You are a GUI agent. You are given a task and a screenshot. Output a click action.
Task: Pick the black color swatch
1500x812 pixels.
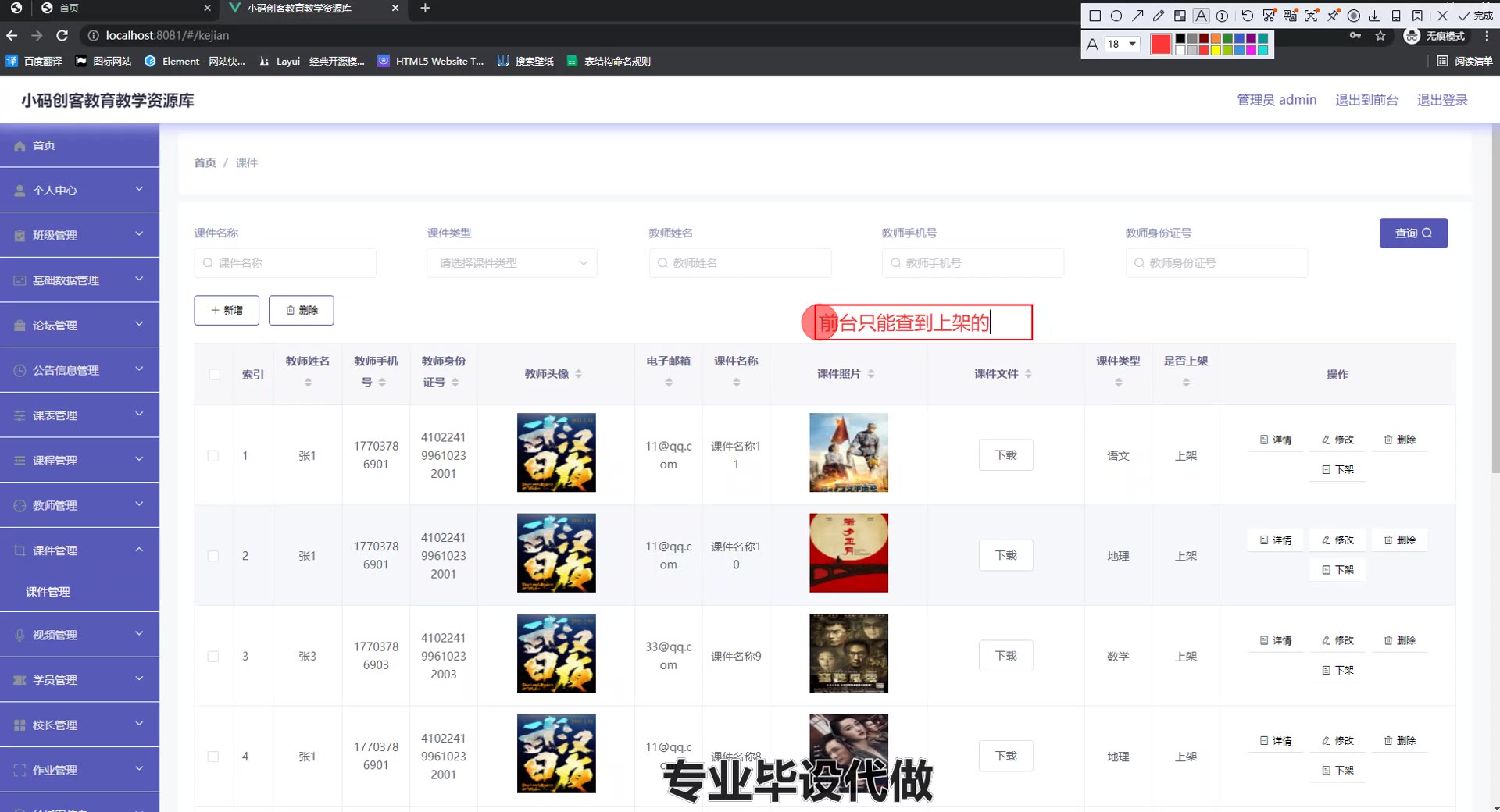pos(1180,38)
